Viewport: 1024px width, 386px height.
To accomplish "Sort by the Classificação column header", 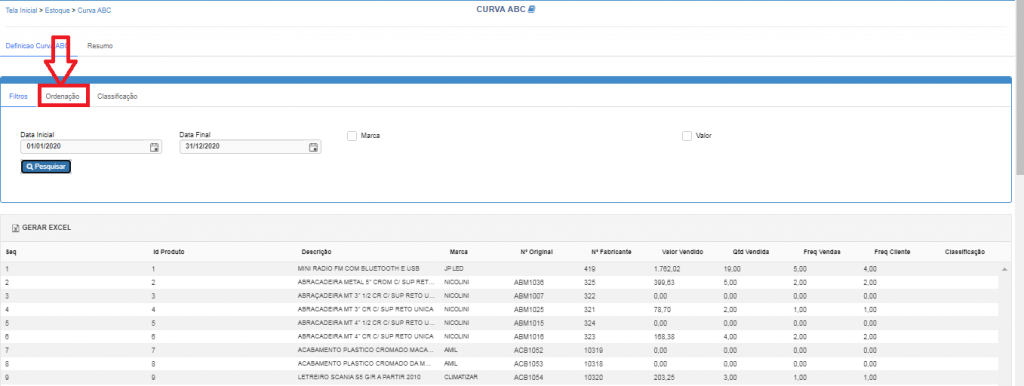I will coord(965,252).
